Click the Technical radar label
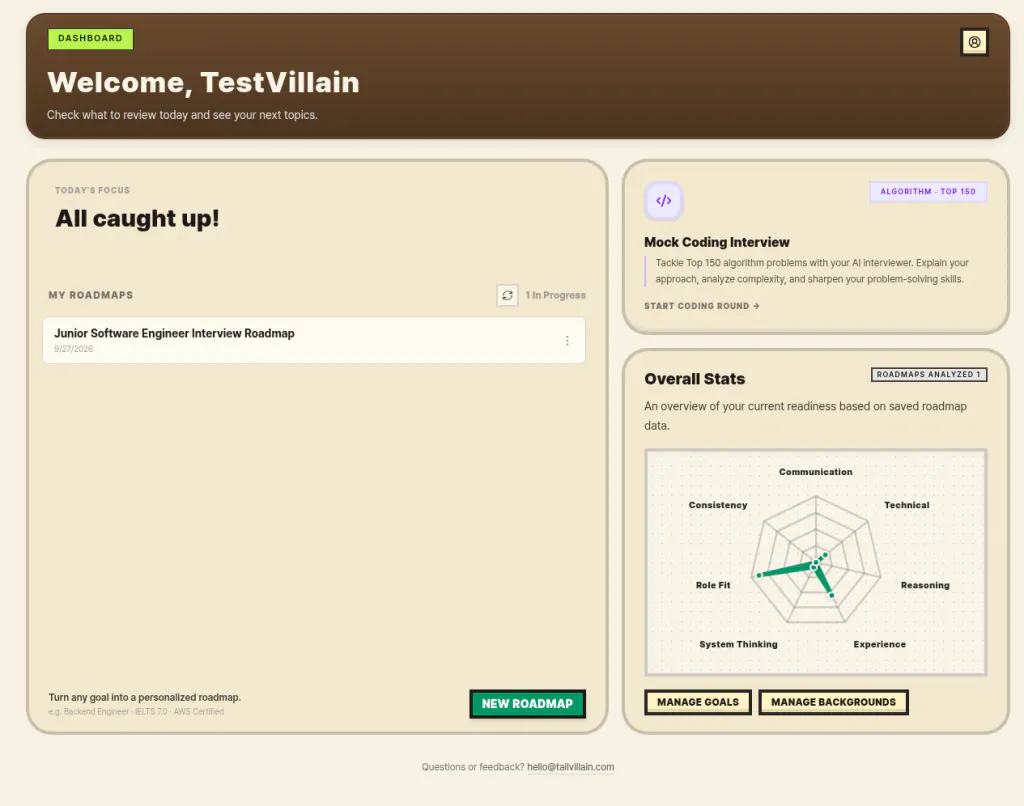1024x806 pixels. pos(906,505)
